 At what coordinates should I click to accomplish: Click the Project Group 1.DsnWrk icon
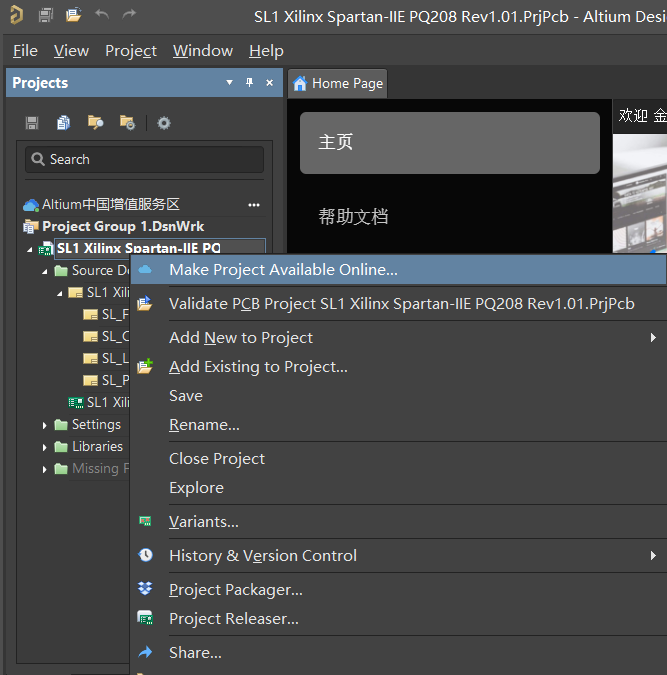pyautogui.click(x=31, y=226)
